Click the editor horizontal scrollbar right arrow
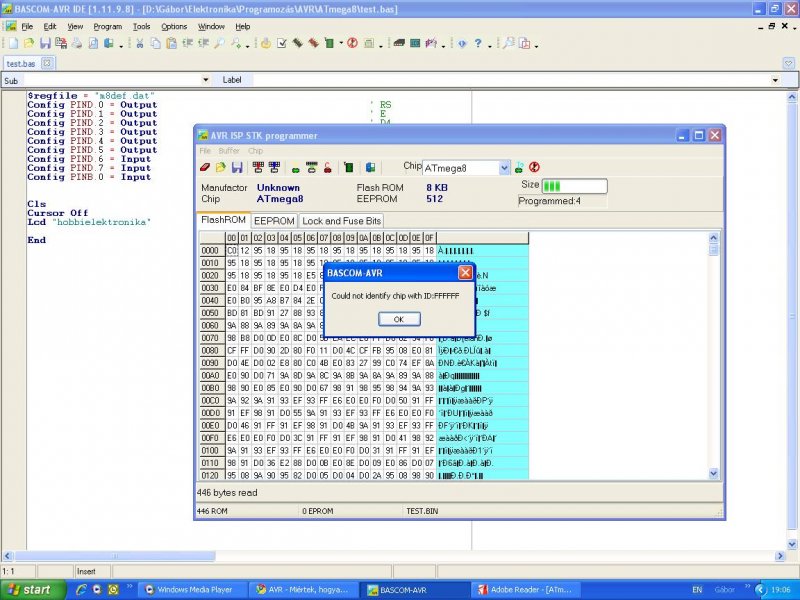800x600 pixels. pyautogui.click(x=780, y=556)
